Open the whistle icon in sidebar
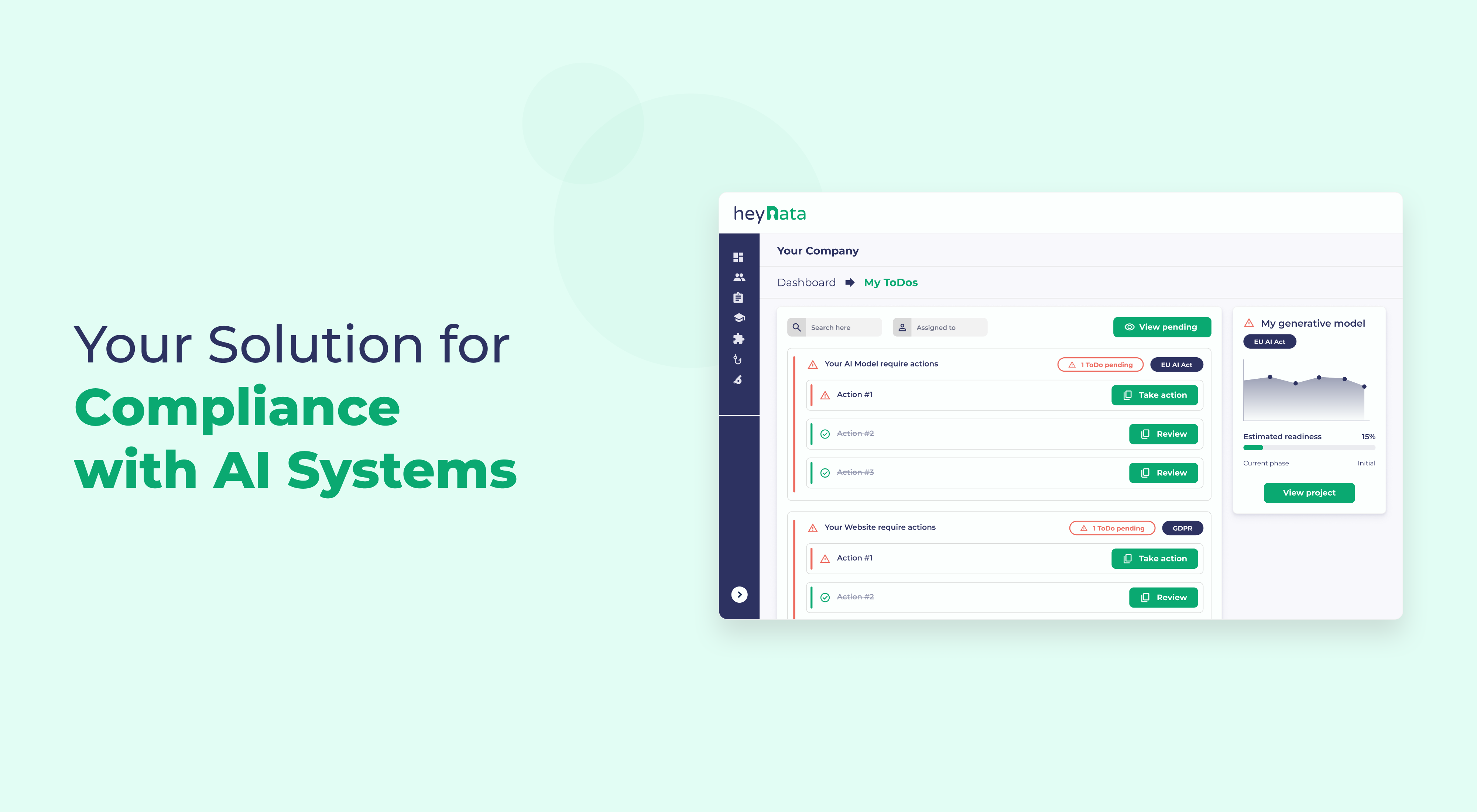1477x812 pixels. coord(738,380)
